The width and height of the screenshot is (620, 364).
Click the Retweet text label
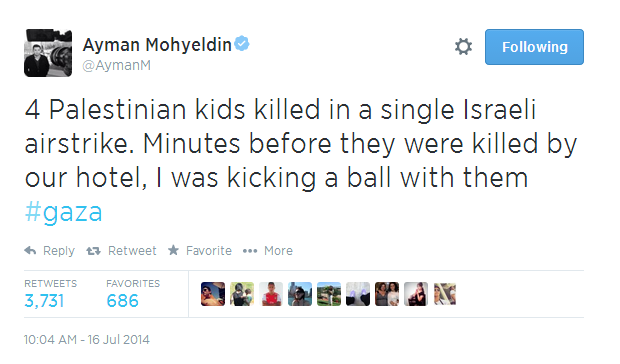(x=132, y=251)
